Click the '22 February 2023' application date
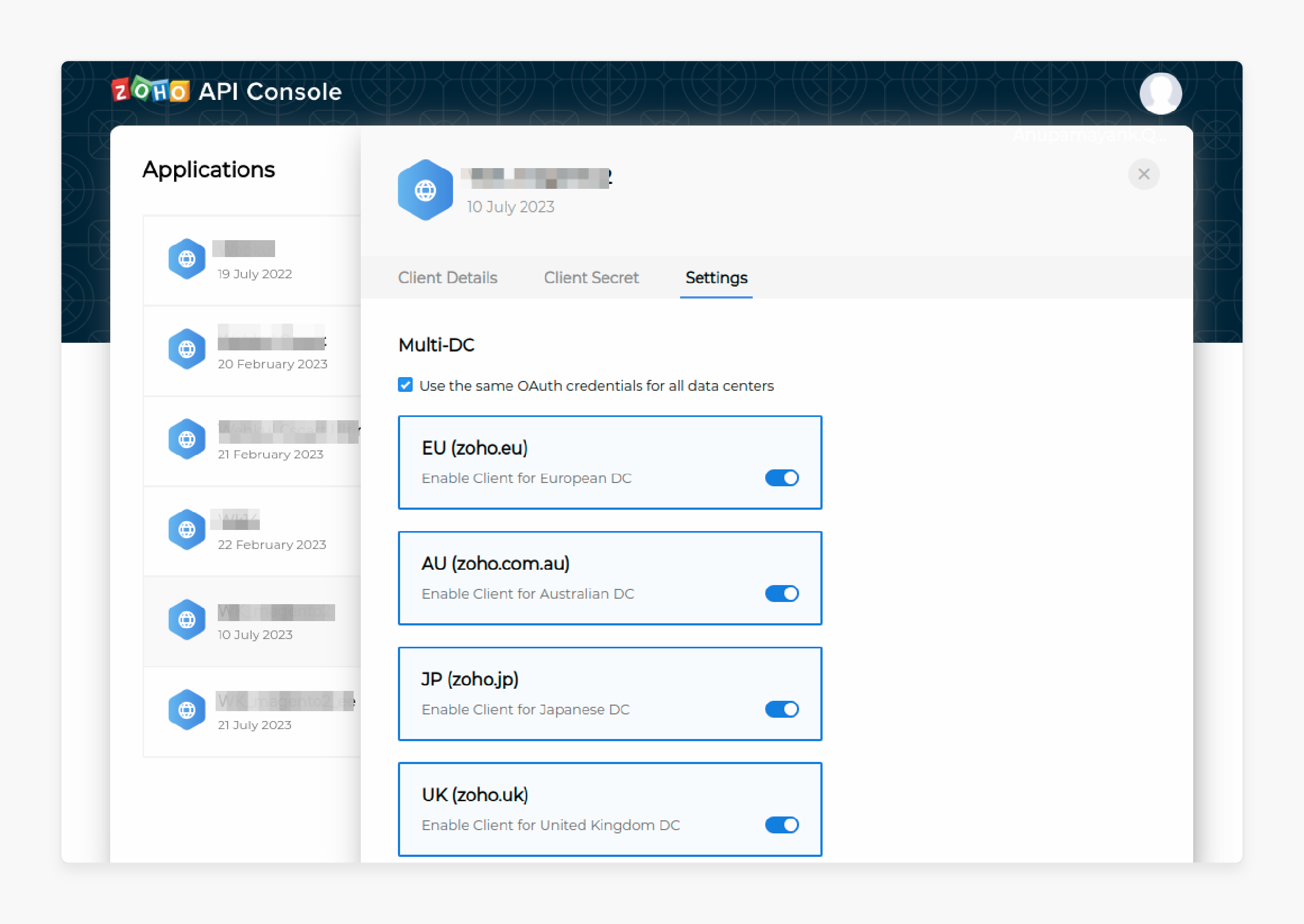The height and width of the screenshot is (924, 1304). [272, 545]
